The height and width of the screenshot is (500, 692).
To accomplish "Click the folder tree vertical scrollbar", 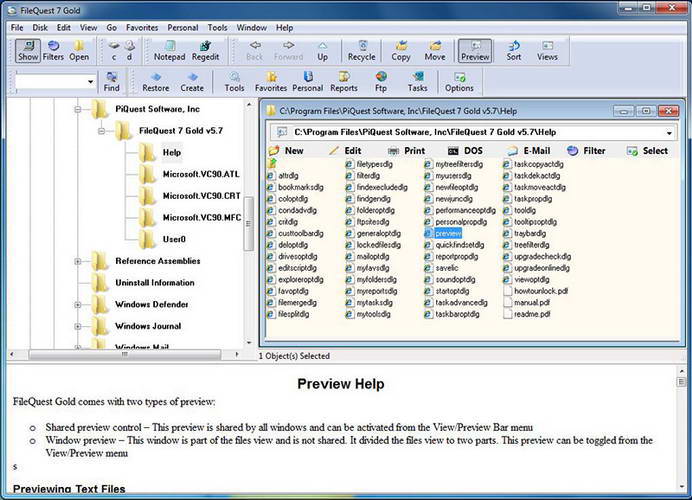I will click(249, 223).
